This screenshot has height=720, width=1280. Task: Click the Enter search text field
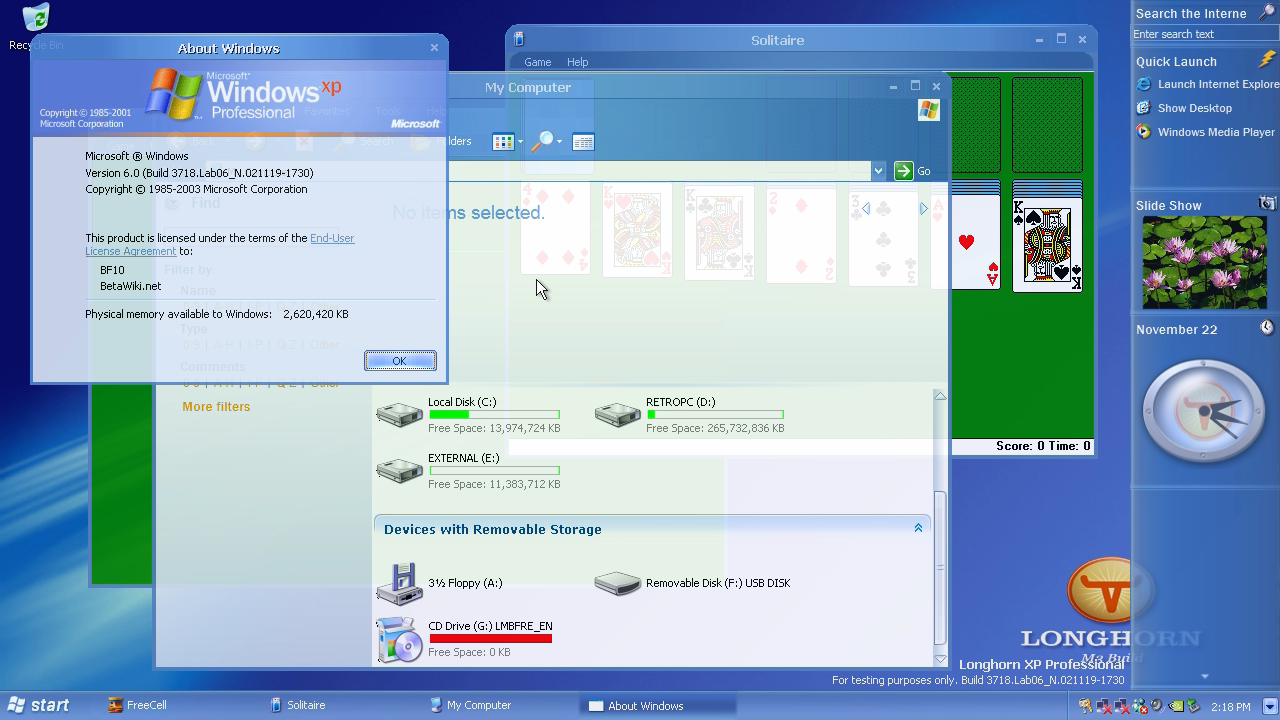pos(1204,34)
